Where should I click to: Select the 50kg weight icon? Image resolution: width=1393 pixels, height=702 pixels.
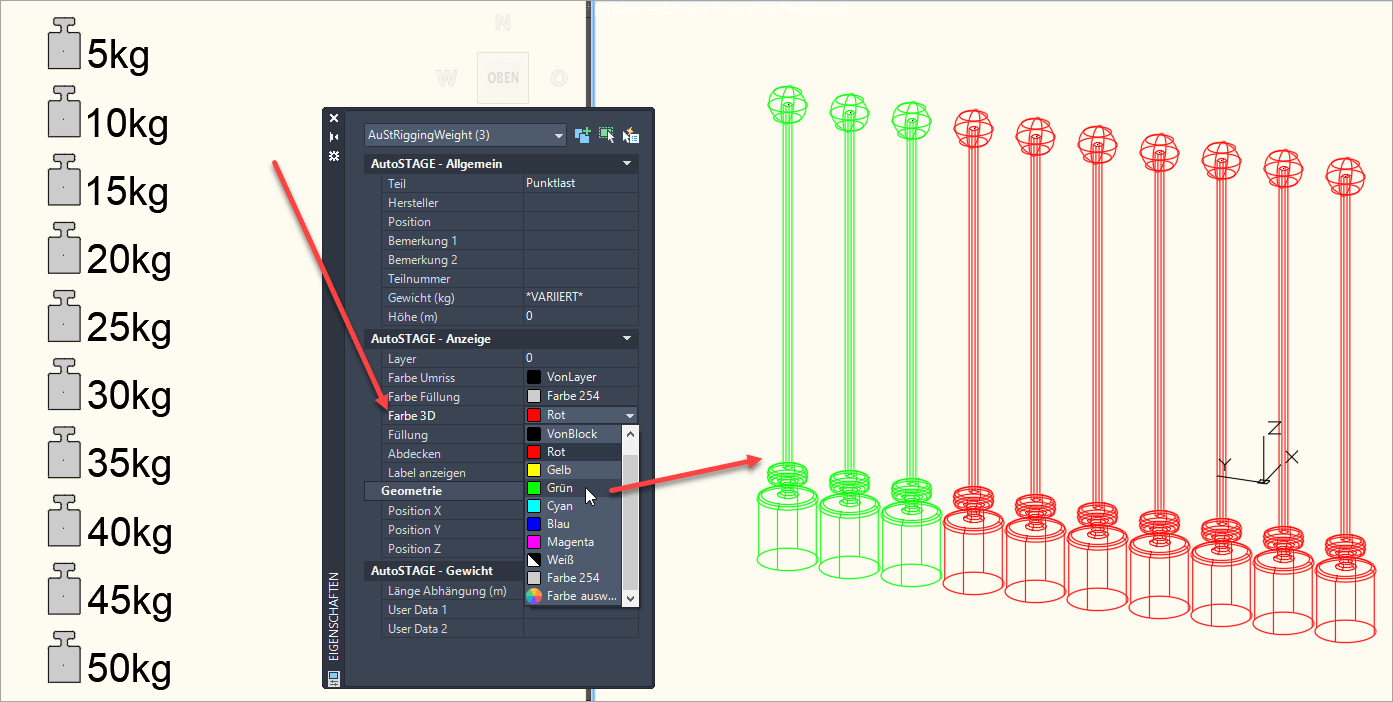pos(64,655)
